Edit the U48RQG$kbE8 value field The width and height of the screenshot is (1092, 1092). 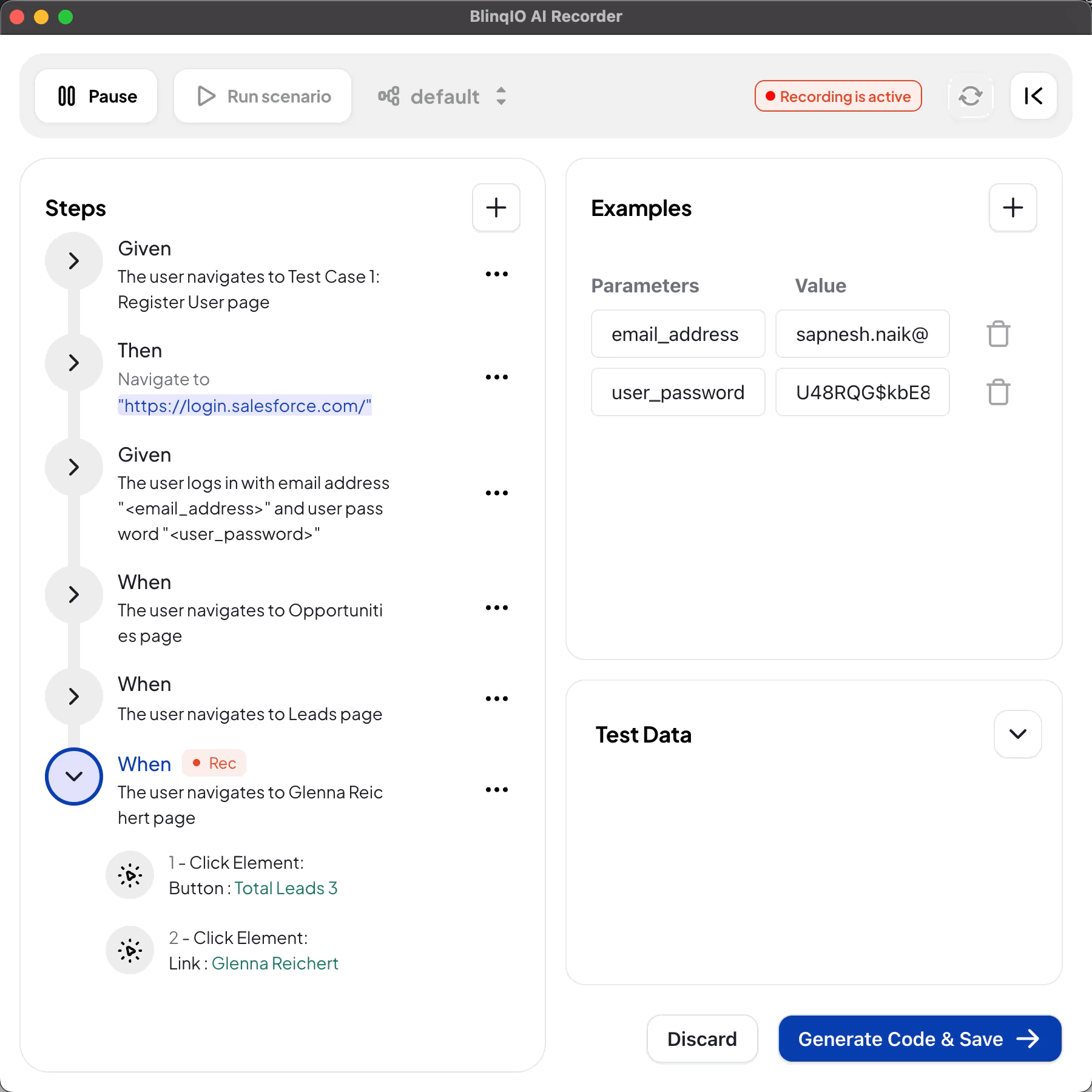pos(863,392)
